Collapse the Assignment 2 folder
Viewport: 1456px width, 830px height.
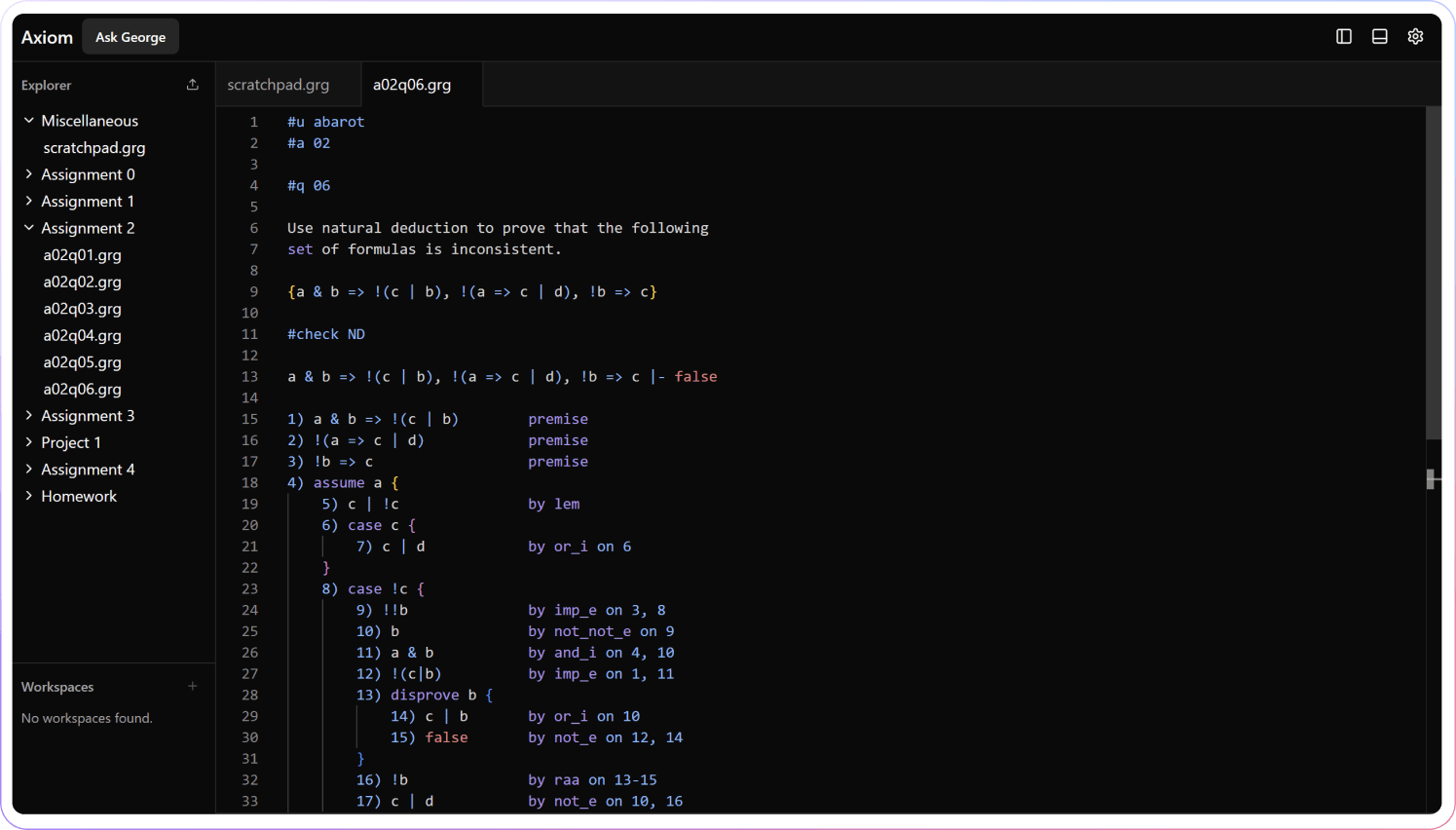tap(88, 228)
